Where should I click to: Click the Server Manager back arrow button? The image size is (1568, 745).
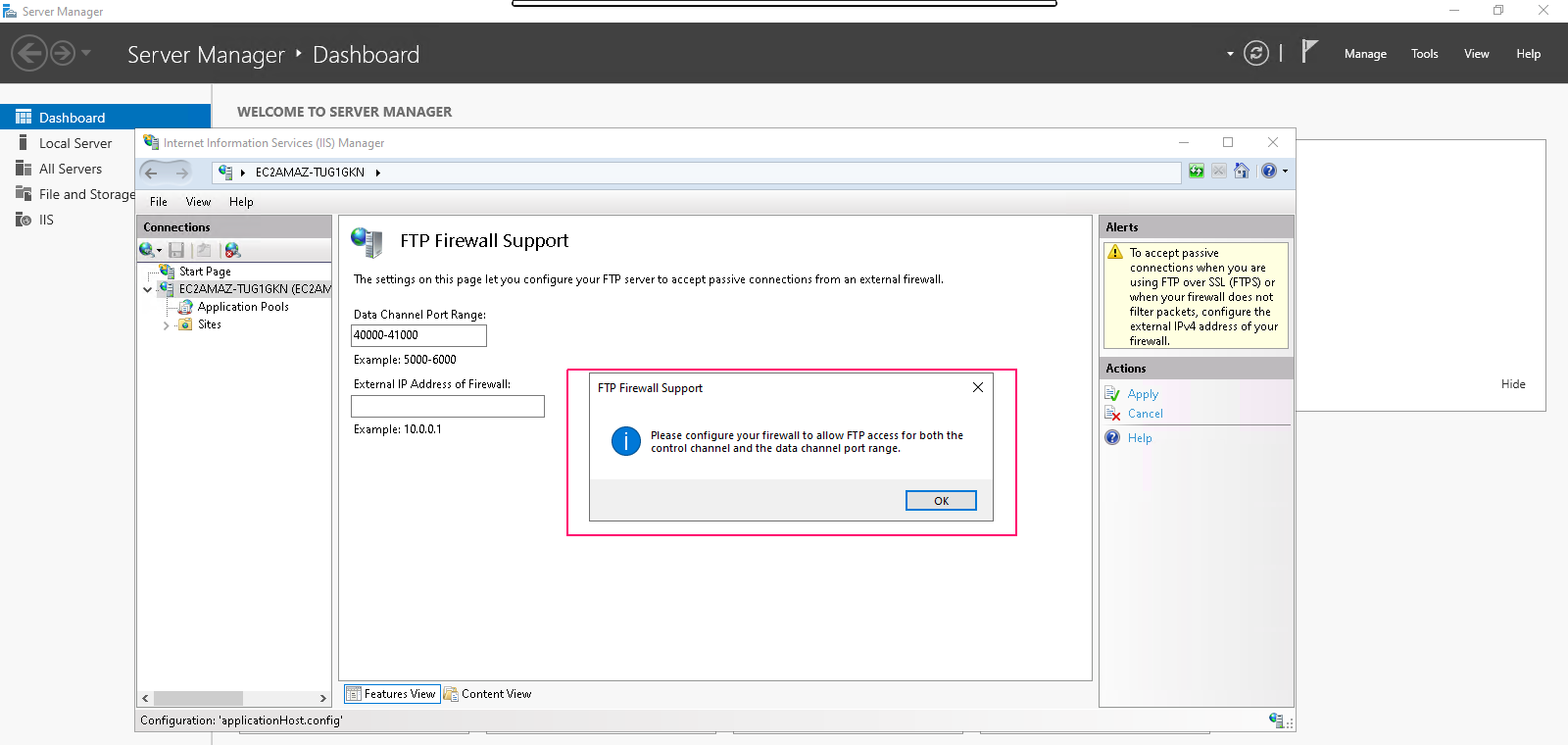(x=29, y=53)
